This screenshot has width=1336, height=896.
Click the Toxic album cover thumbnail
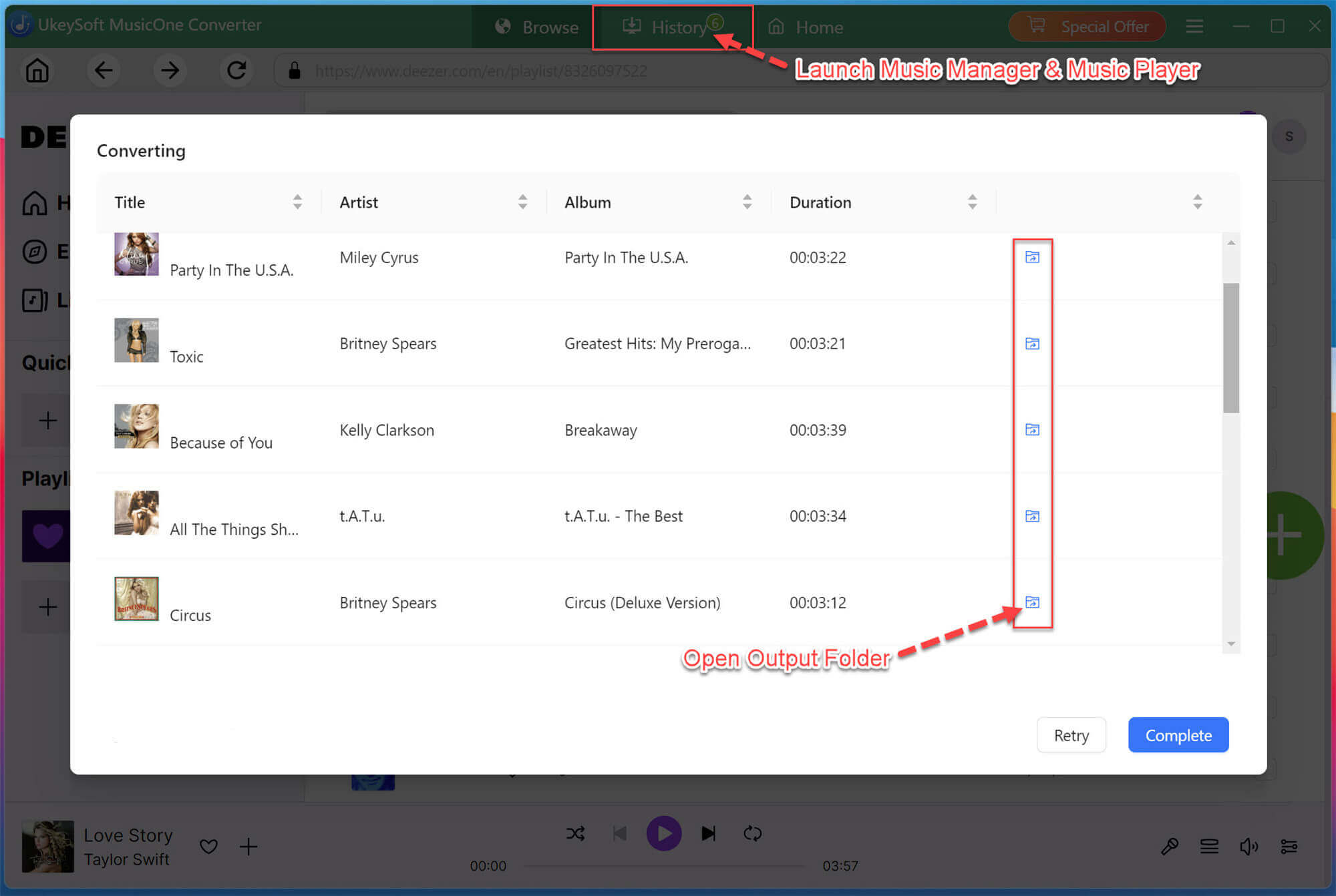pyautogui.click(x=136, y=340)
